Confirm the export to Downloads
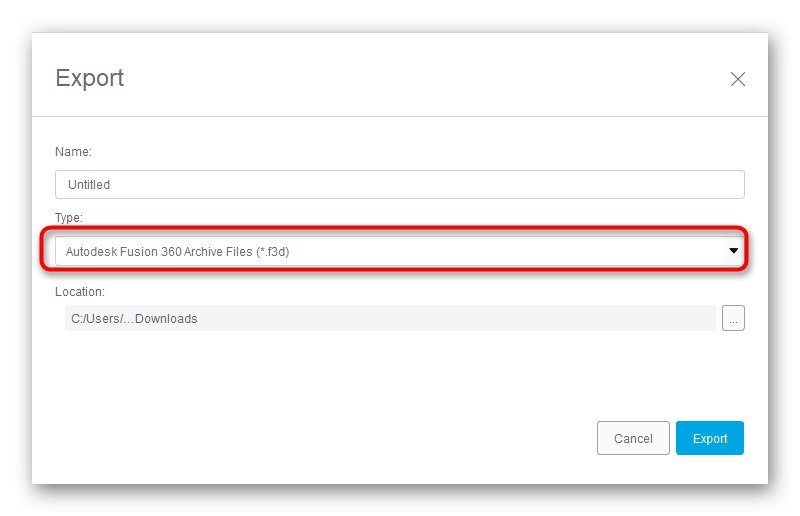The image size is (800, 516). point(710,438)
